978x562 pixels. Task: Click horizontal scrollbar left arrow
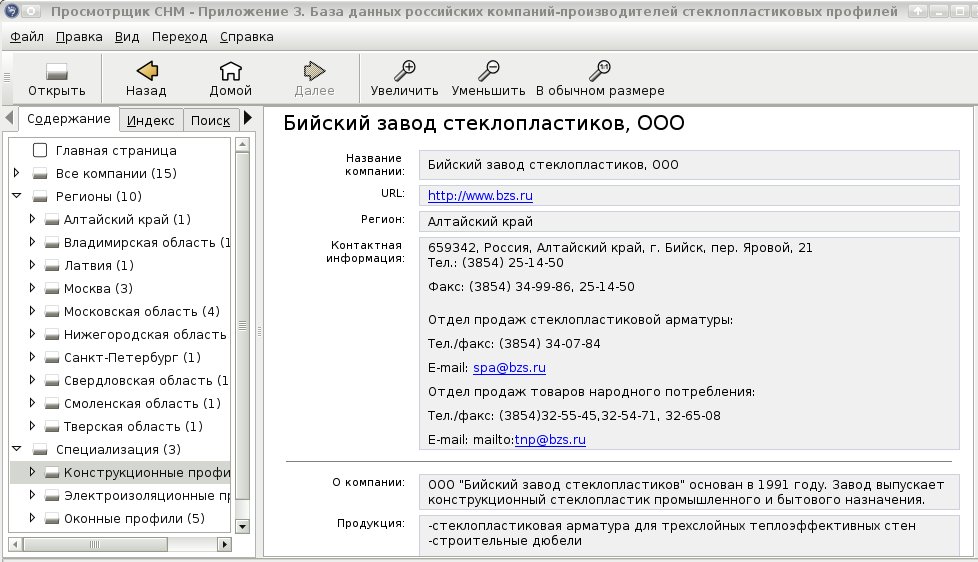coord(16,545)
